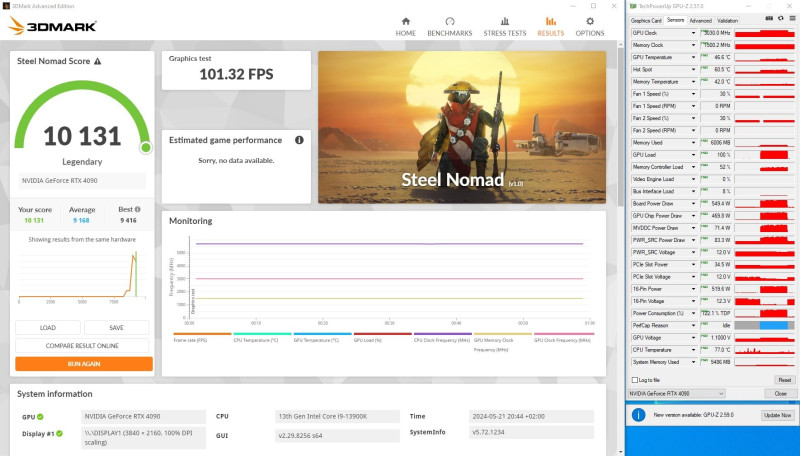This screenshot has width=800, height=456.
Task: Click green check icon next to Display #1
Action: (x=59, y=434)
